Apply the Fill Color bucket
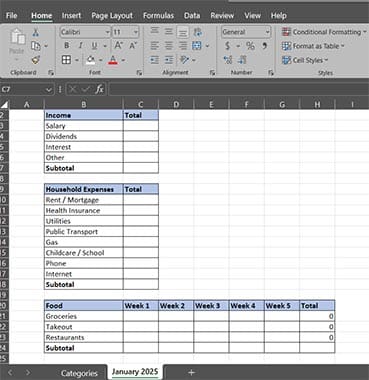369x380 pixels. pos(90,60)
